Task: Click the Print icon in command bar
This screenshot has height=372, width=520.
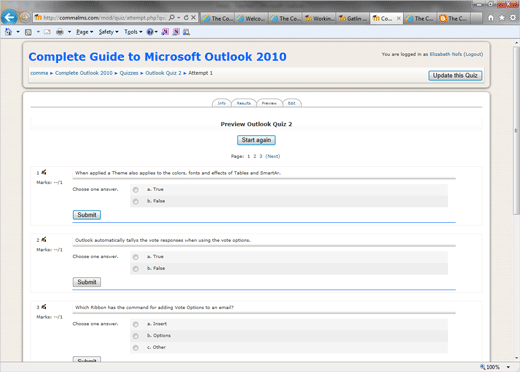Action: coord(60,32)
